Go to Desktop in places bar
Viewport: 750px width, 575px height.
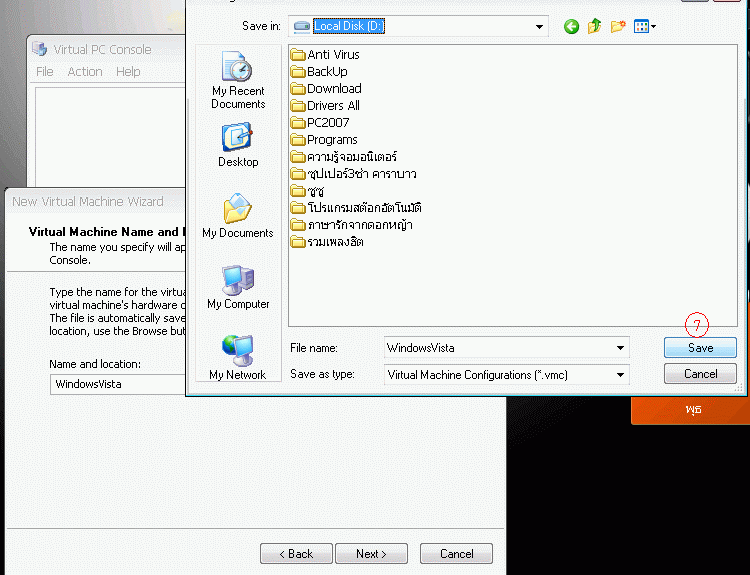pos(238,145)
